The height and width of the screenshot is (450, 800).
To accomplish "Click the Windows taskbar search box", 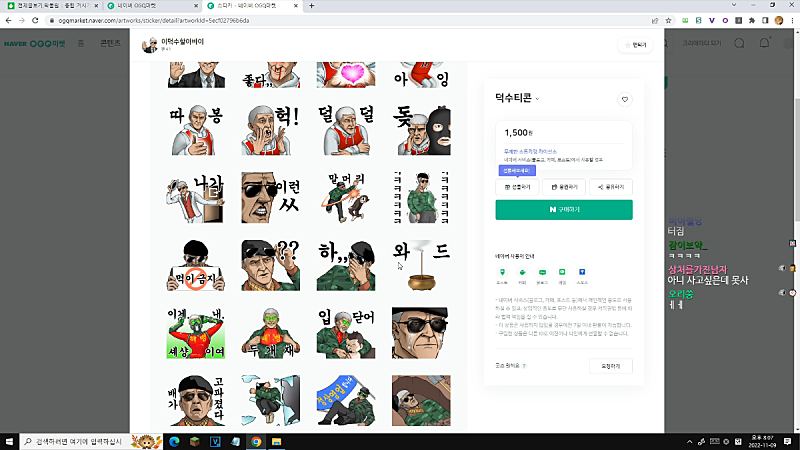I will 91,441.
